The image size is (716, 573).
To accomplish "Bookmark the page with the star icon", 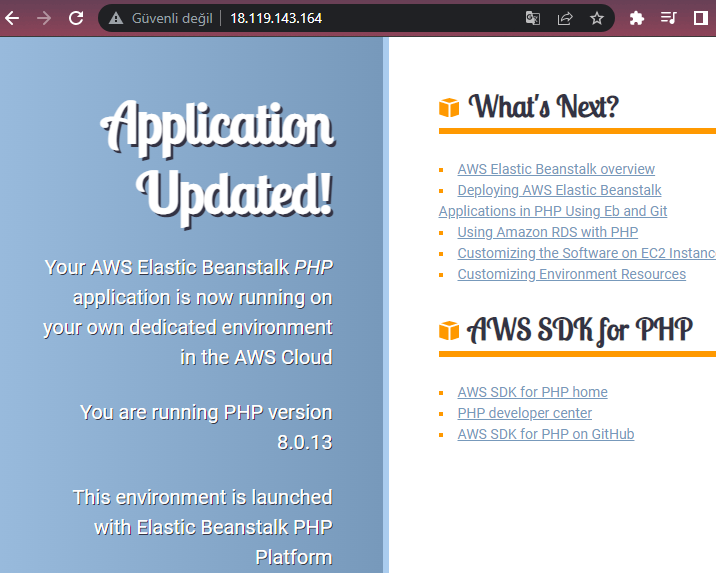I will (597, 18).
